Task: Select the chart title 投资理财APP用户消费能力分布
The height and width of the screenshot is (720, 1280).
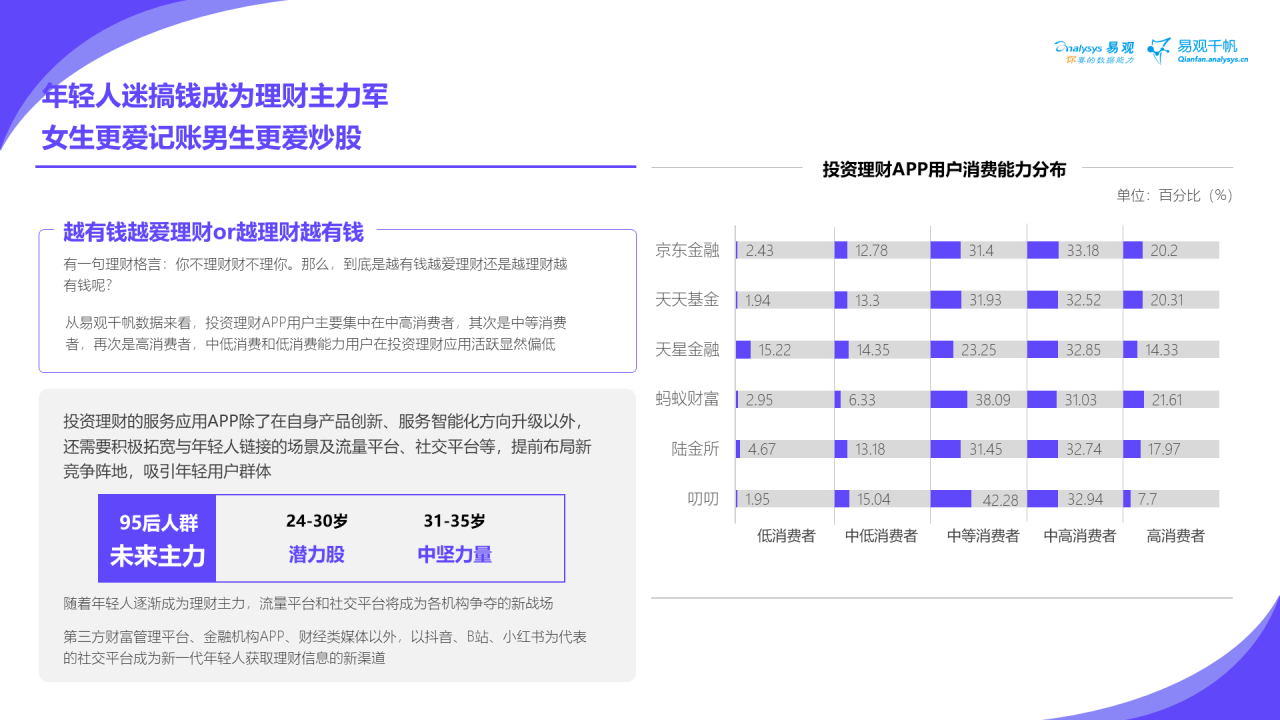Action: pos(944,169)
